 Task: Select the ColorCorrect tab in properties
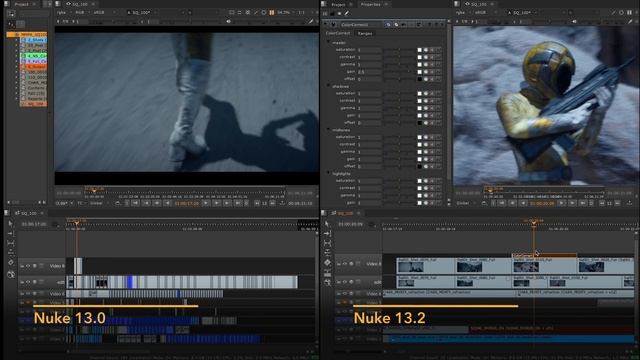pyautogui.click(x=338, y=33)
